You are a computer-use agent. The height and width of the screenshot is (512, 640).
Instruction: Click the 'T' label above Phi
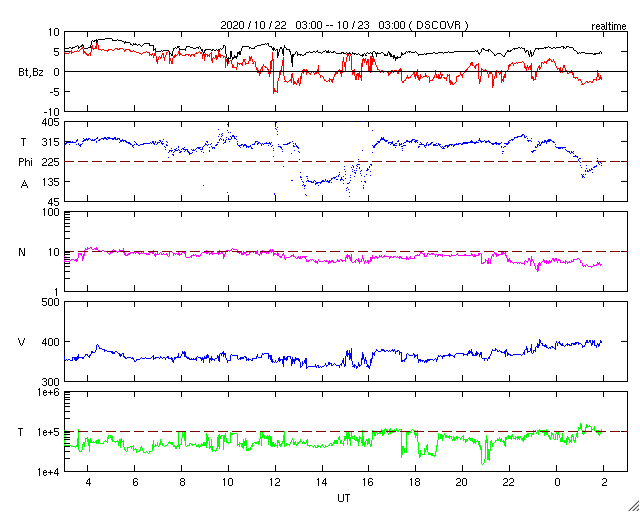click(x=23, y=142)
